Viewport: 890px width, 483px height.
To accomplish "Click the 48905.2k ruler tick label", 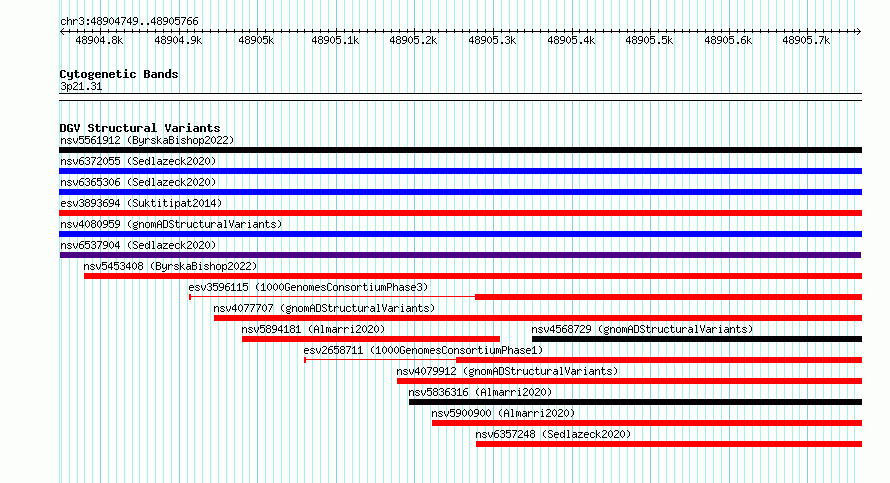I will (413, 41).
